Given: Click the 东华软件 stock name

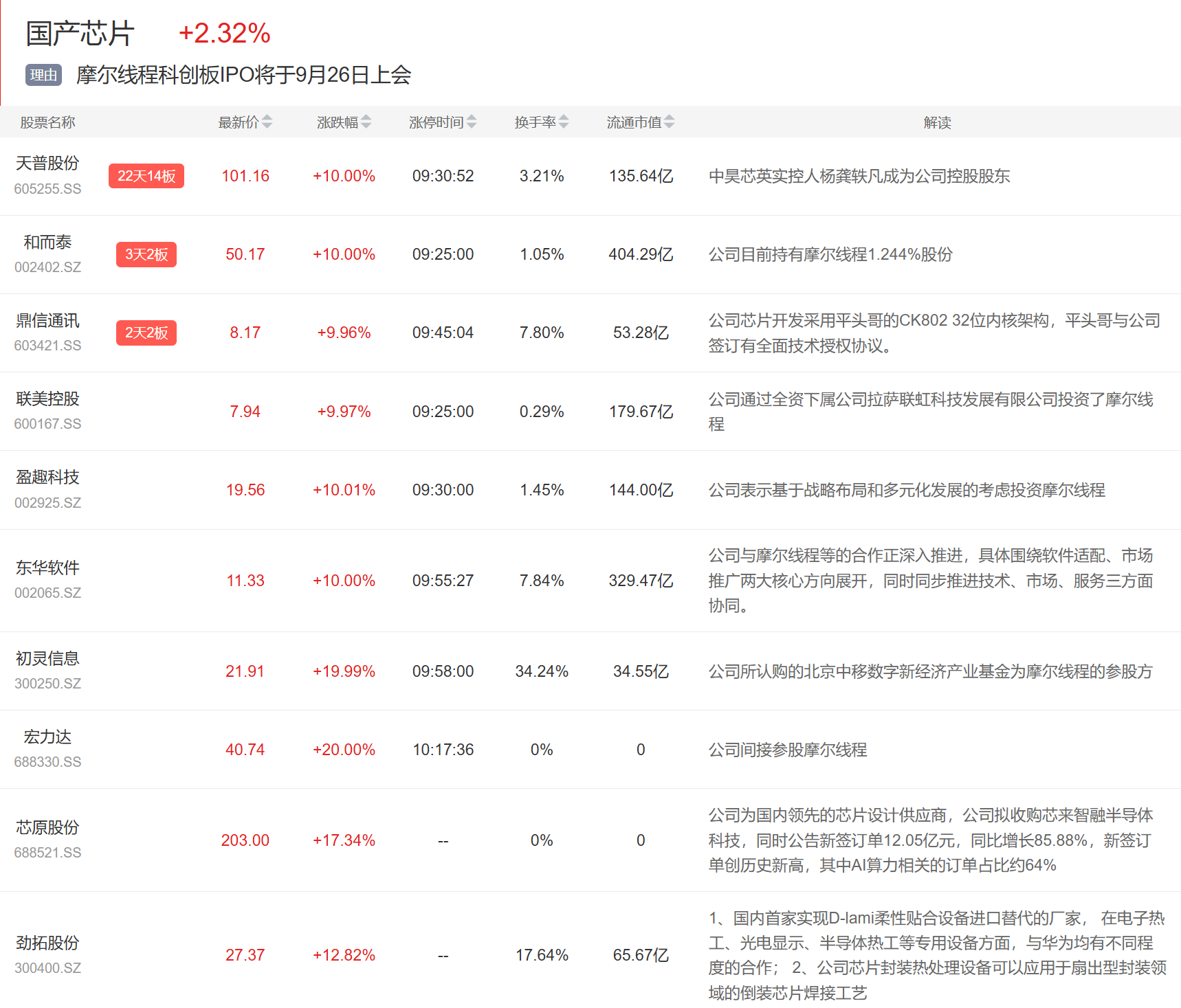Looking at the screenshot, I should (47, 568).
